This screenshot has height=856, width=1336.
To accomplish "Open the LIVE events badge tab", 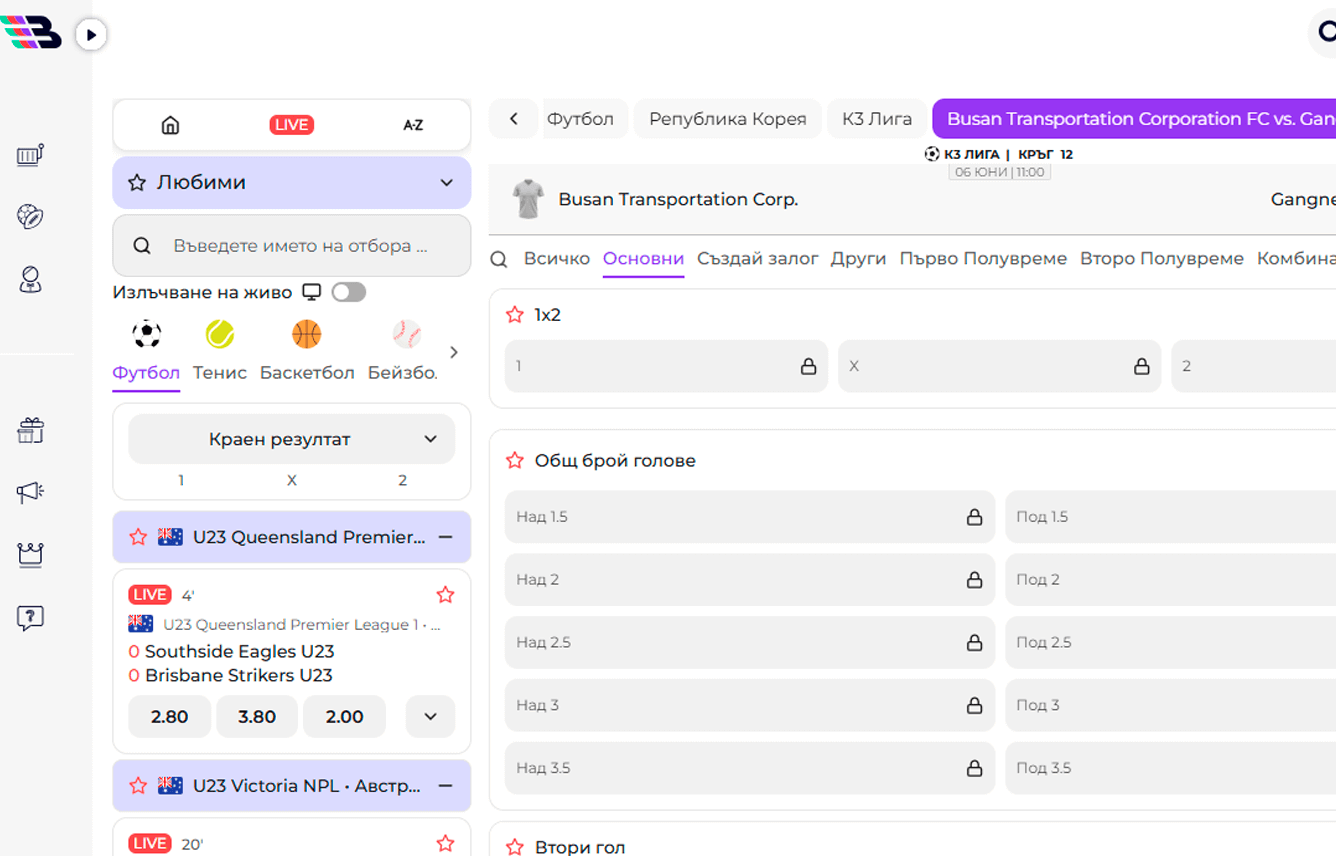I will (x=292, y=125).
